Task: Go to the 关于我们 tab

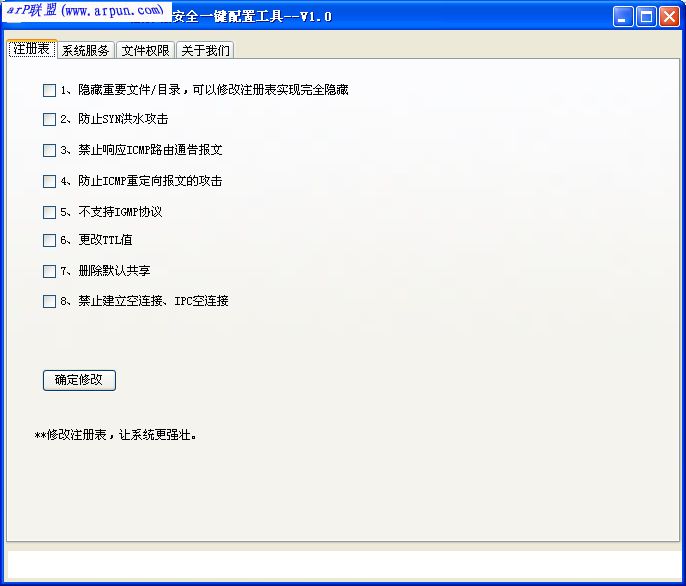Action: click(205, 50)
